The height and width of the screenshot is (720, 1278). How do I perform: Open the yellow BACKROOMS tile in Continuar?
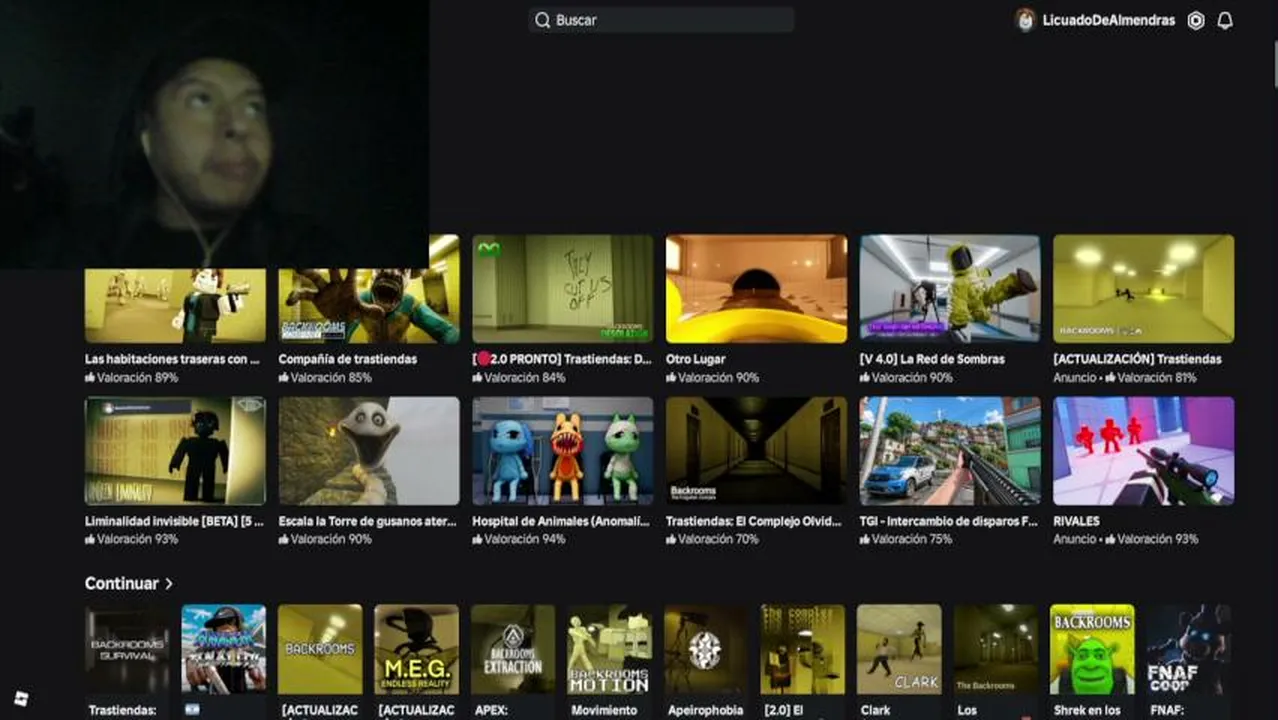[320, 649]
